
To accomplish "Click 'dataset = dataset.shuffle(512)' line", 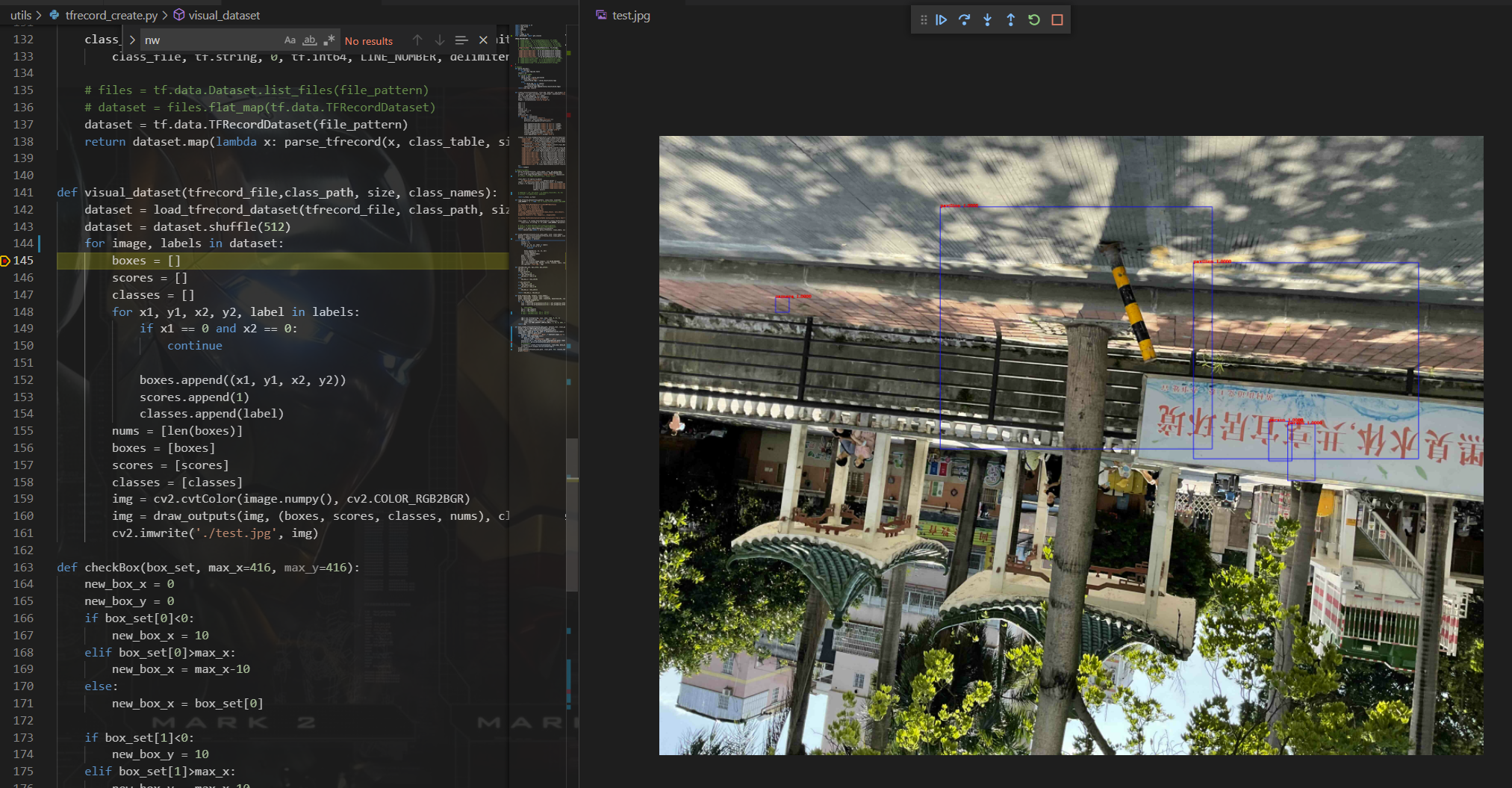I will (x=187, y=227).
